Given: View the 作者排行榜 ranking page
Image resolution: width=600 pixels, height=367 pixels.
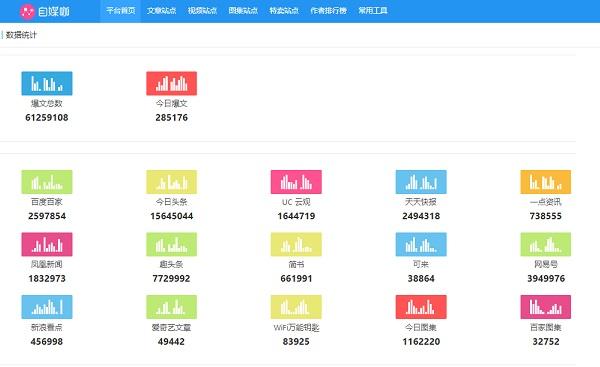Looking at the screenshot, I should (328, 11).
